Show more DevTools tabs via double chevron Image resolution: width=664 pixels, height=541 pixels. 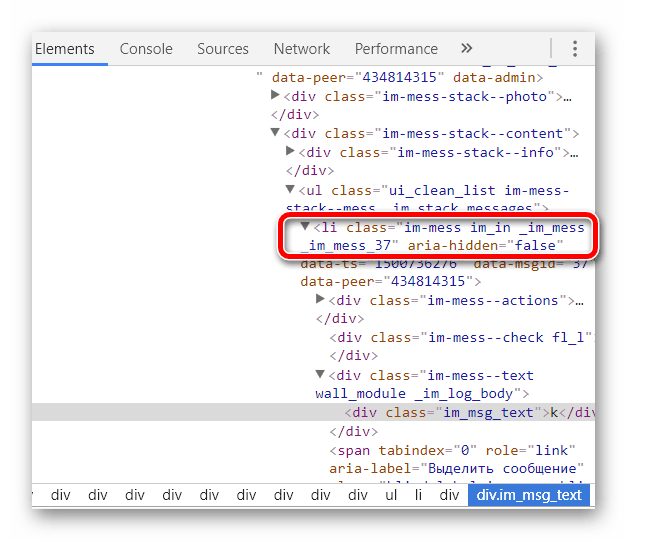click(466, 49)
